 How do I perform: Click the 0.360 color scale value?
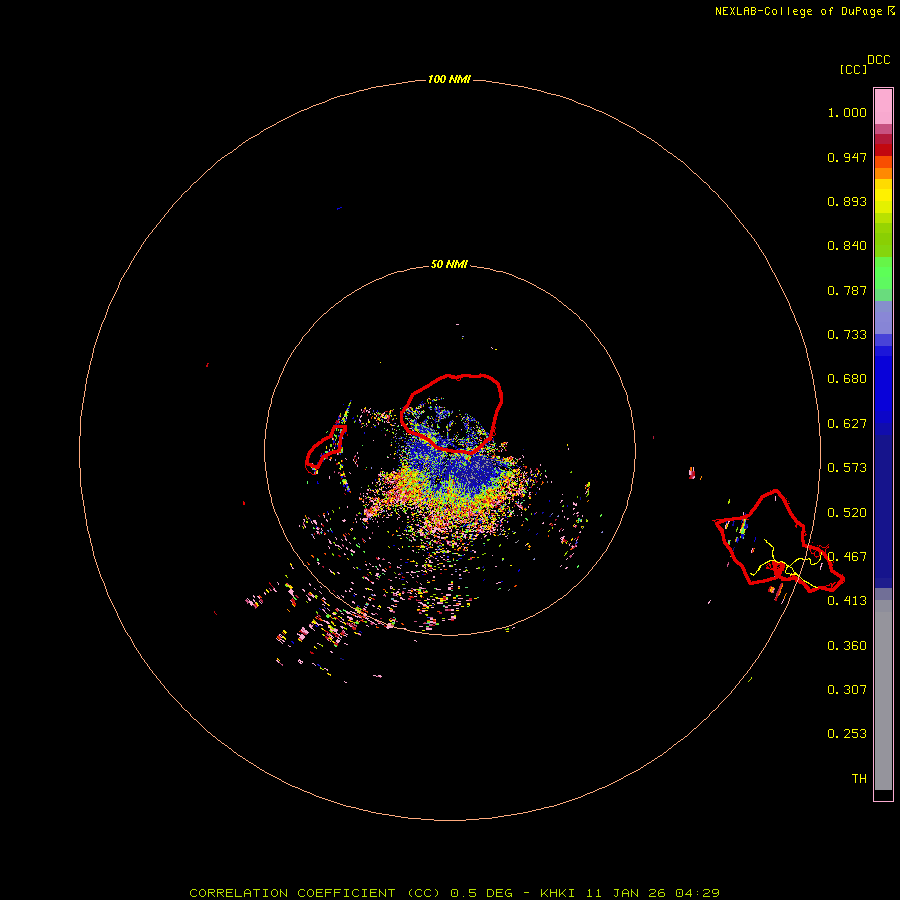coord(847,646)
